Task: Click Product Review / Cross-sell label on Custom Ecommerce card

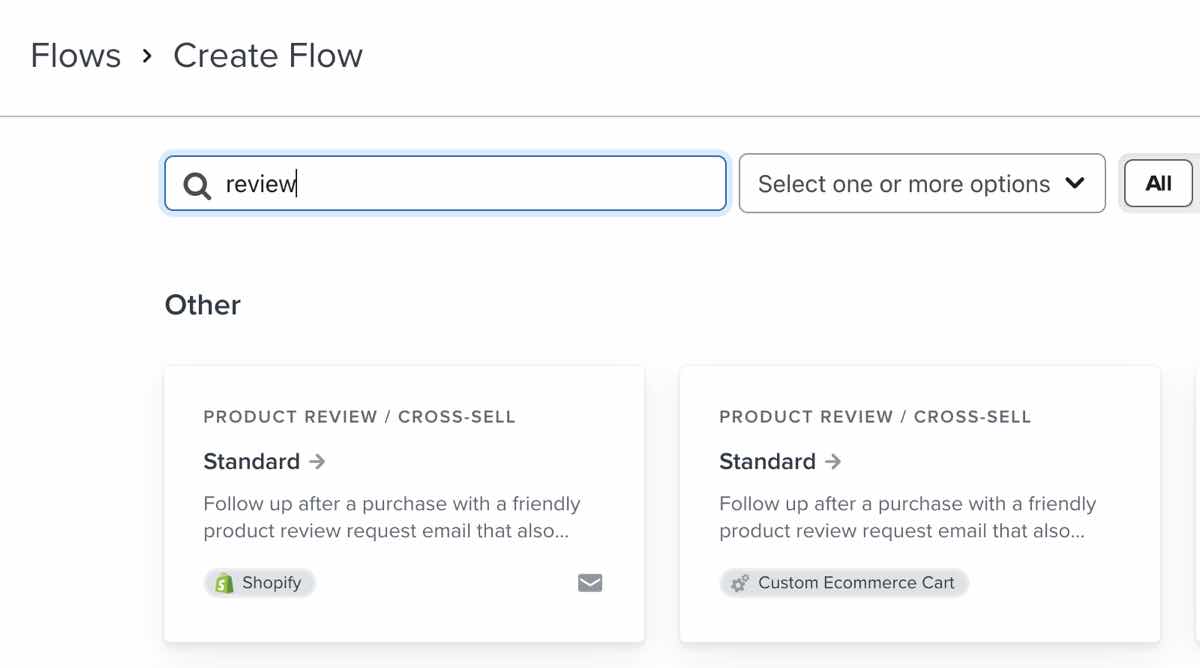Action: pyautogui.click(x=874, y=417)
